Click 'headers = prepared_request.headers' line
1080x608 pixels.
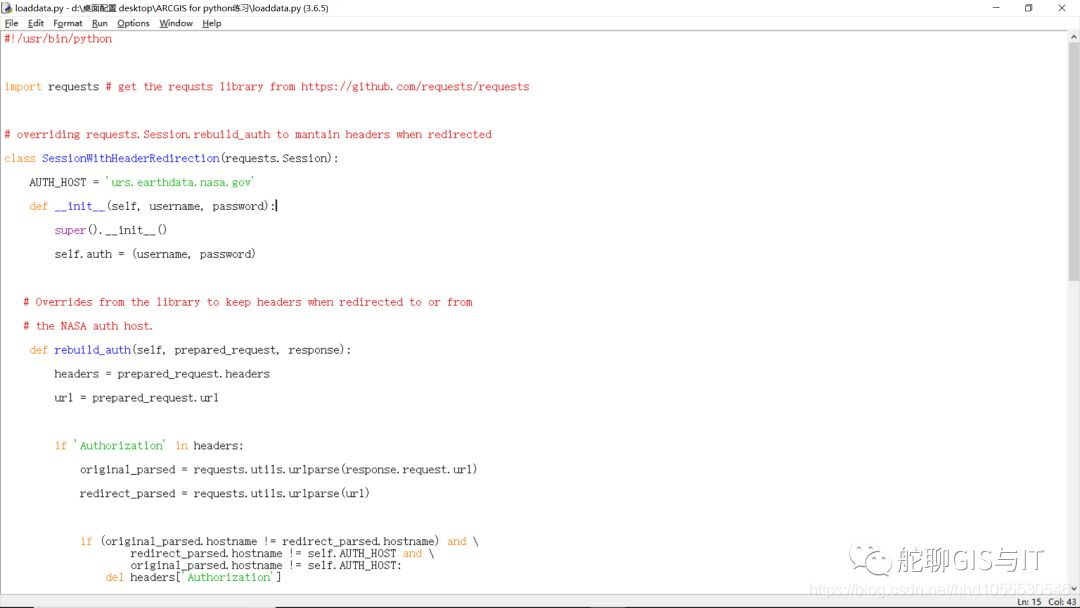(x=162, y=374)
